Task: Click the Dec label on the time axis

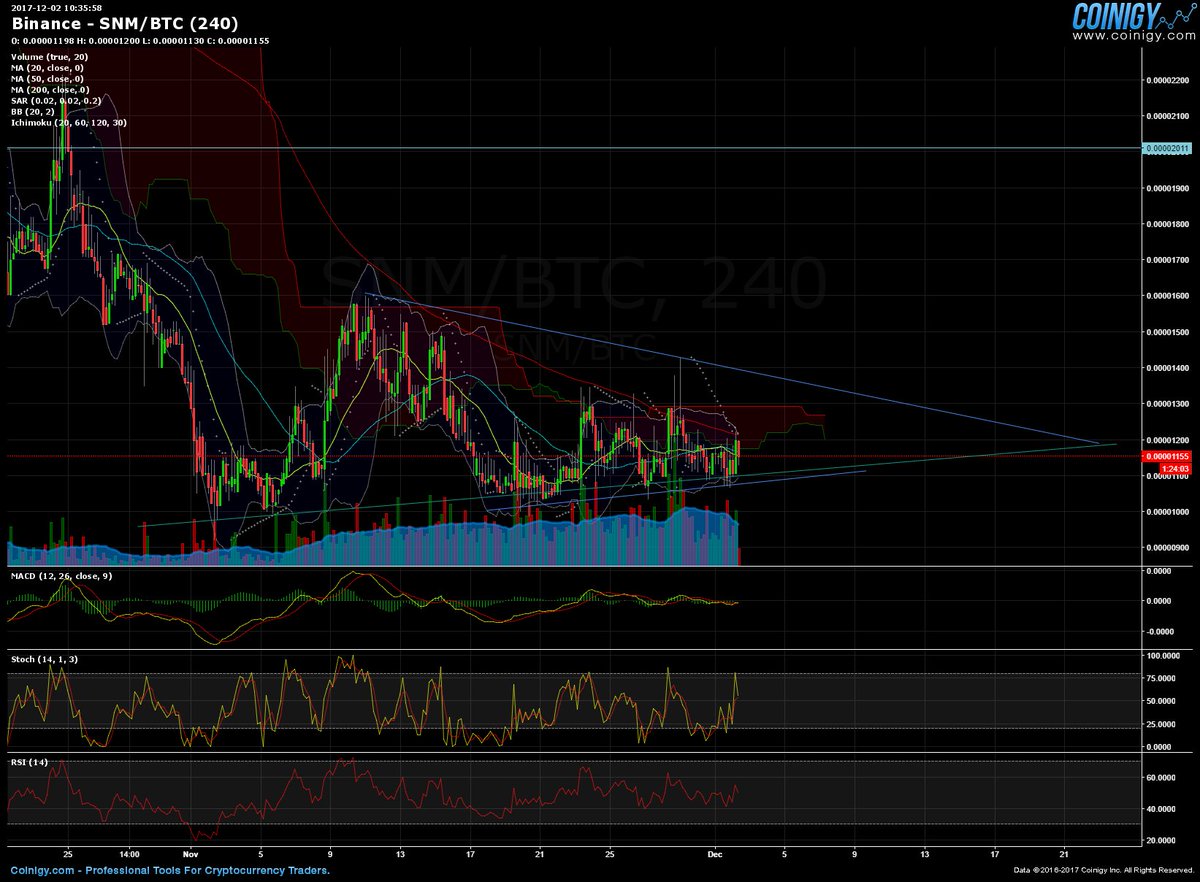Action: point(715,856)
